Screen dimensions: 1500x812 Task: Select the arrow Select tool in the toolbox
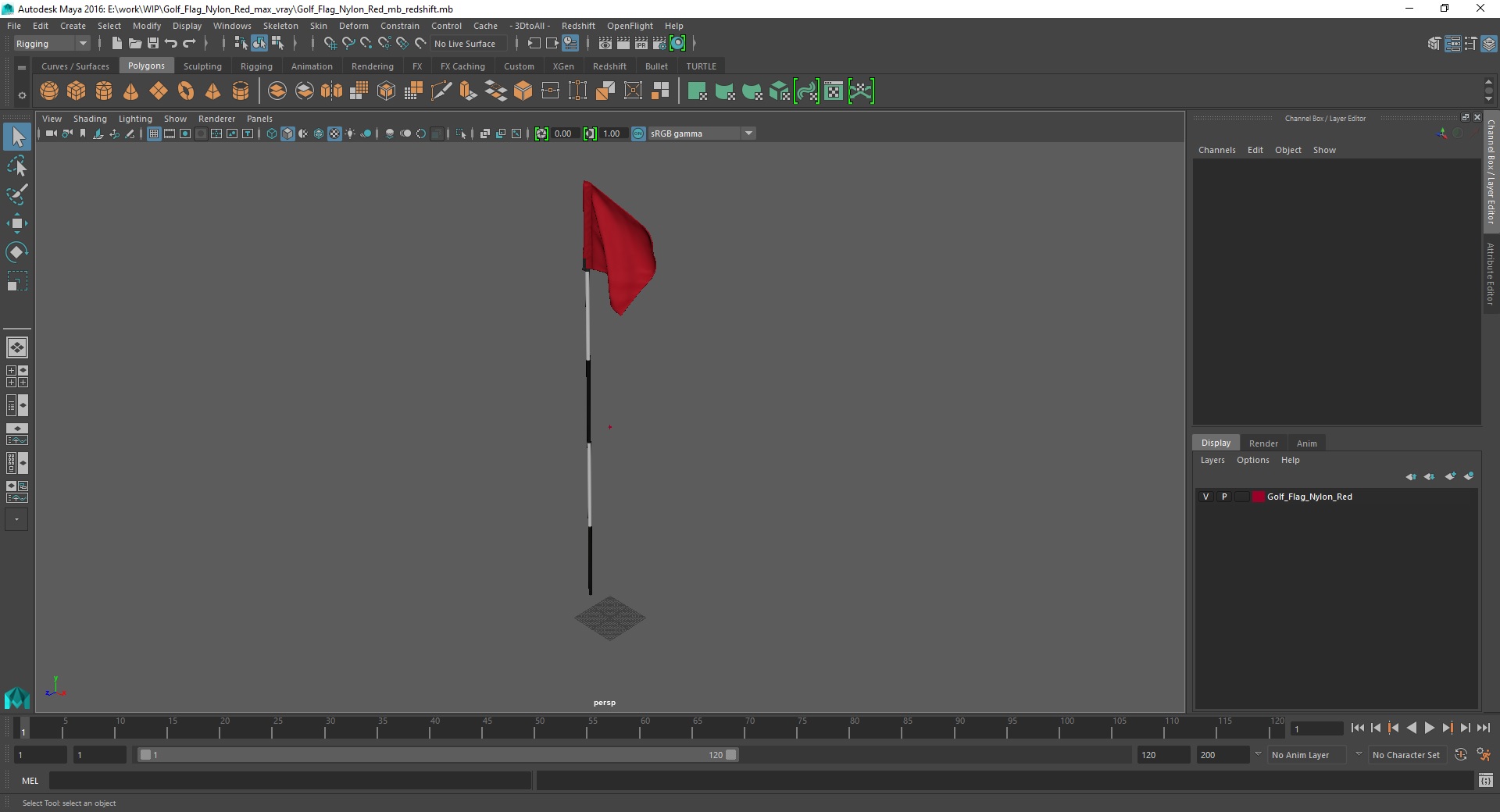16,137
